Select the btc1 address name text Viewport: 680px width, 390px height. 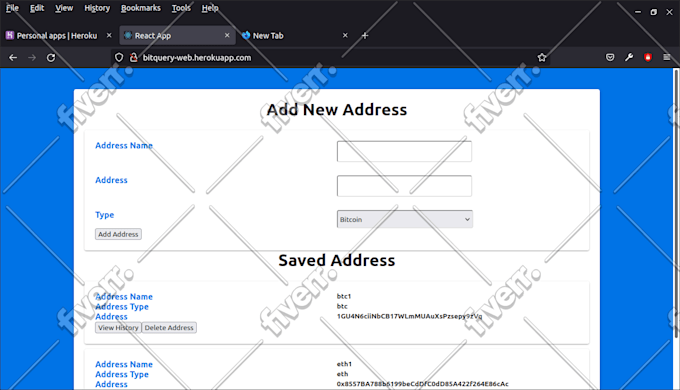click(344, 296)
